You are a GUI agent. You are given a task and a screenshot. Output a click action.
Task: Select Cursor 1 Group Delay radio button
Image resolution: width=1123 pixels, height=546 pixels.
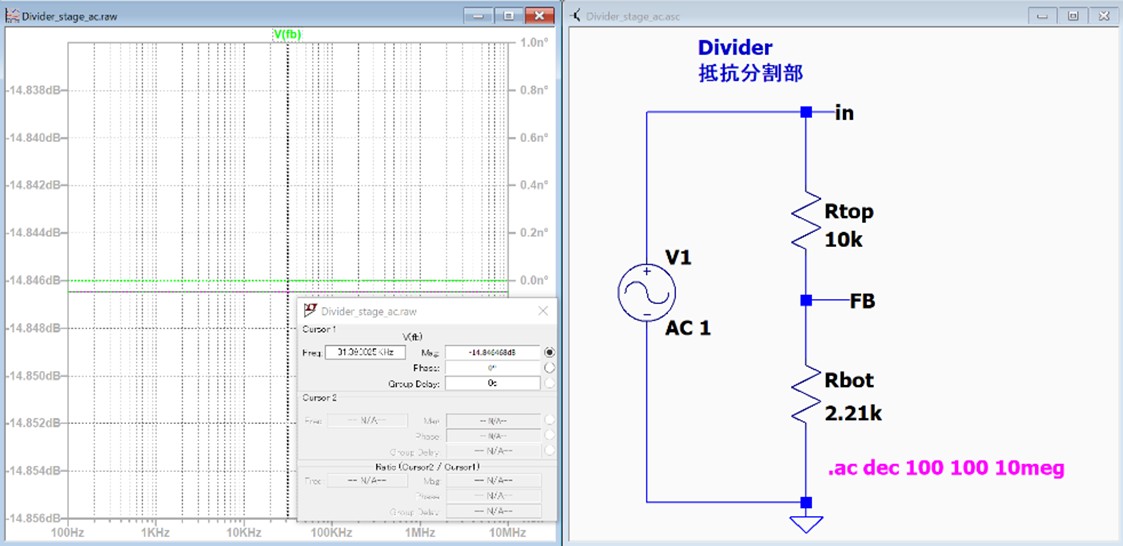(549, 383)
